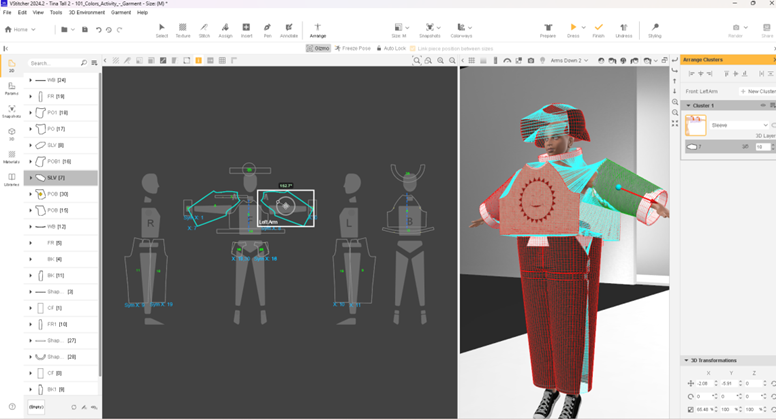Click the Prepare garment icon
This screenshot has height=420, width=776.
pyautogui.click(x=548, y=29)
